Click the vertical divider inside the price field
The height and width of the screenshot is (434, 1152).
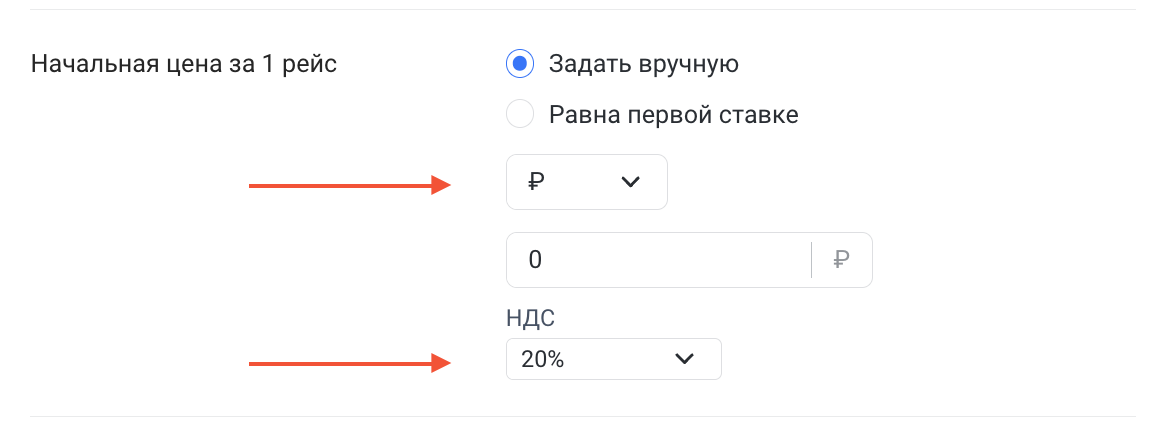click(x=811, y=260)
